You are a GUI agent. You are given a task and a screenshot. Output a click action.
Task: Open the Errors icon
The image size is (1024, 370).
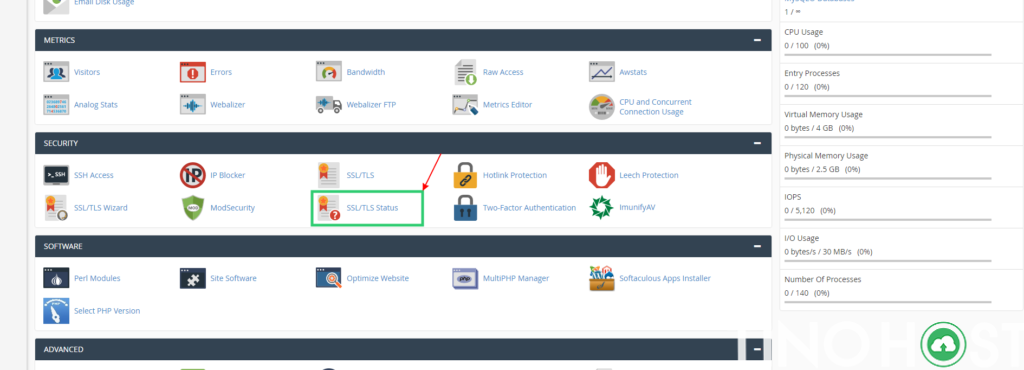[193, 72]
